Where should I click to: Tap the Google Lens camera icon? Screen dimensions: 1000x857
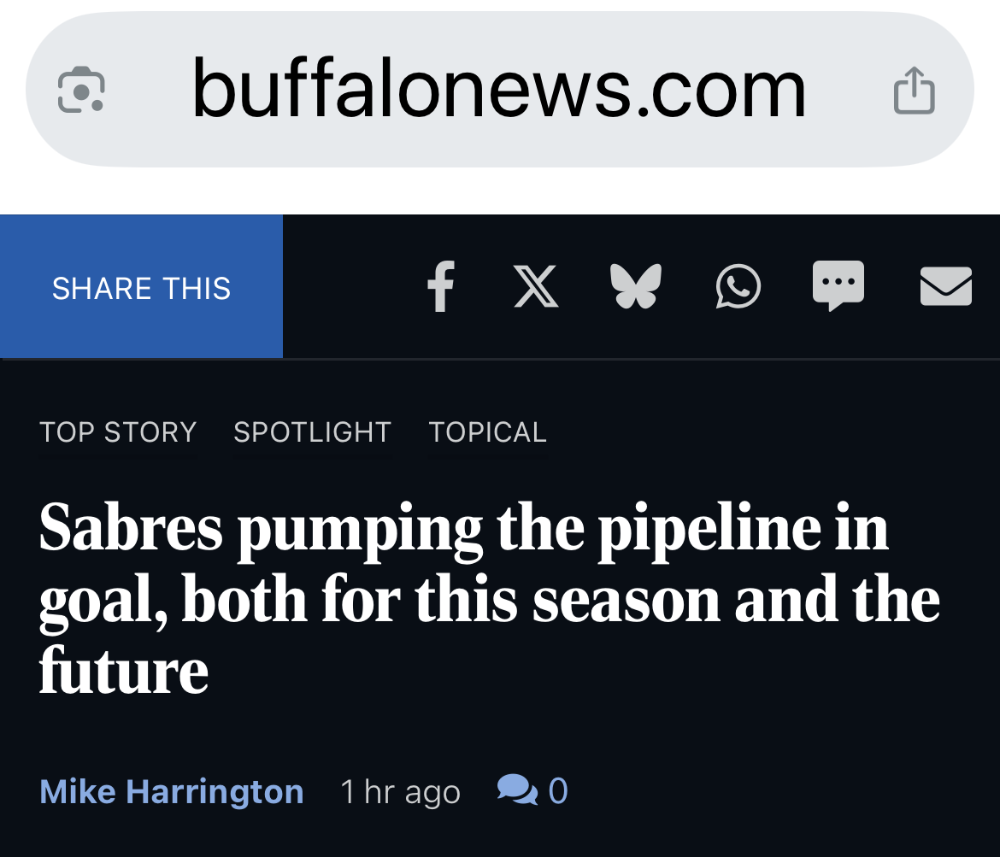pos(81,90)
